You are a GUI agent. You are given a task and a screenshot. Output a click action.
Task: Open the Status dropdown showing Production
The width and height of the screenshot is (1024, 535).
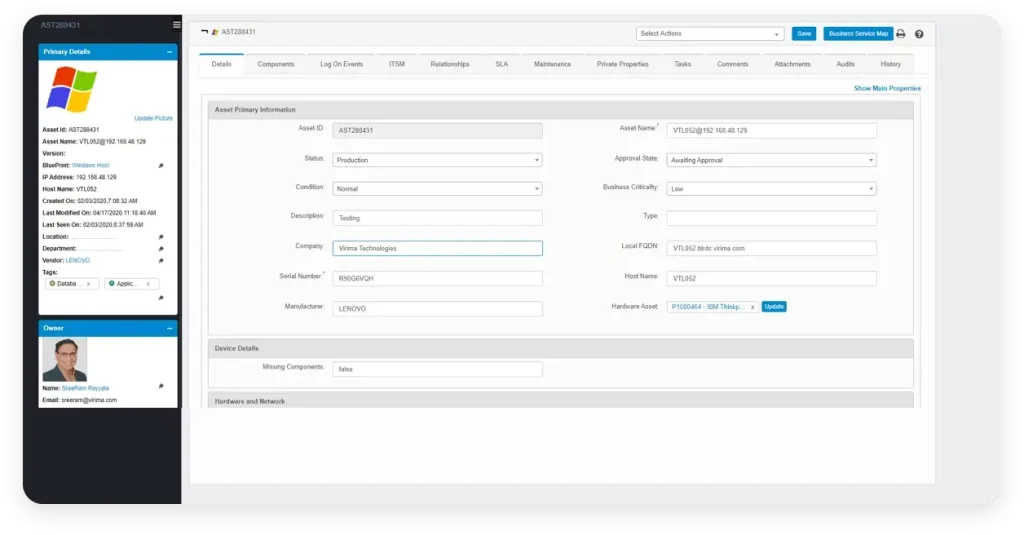[437, 160]
